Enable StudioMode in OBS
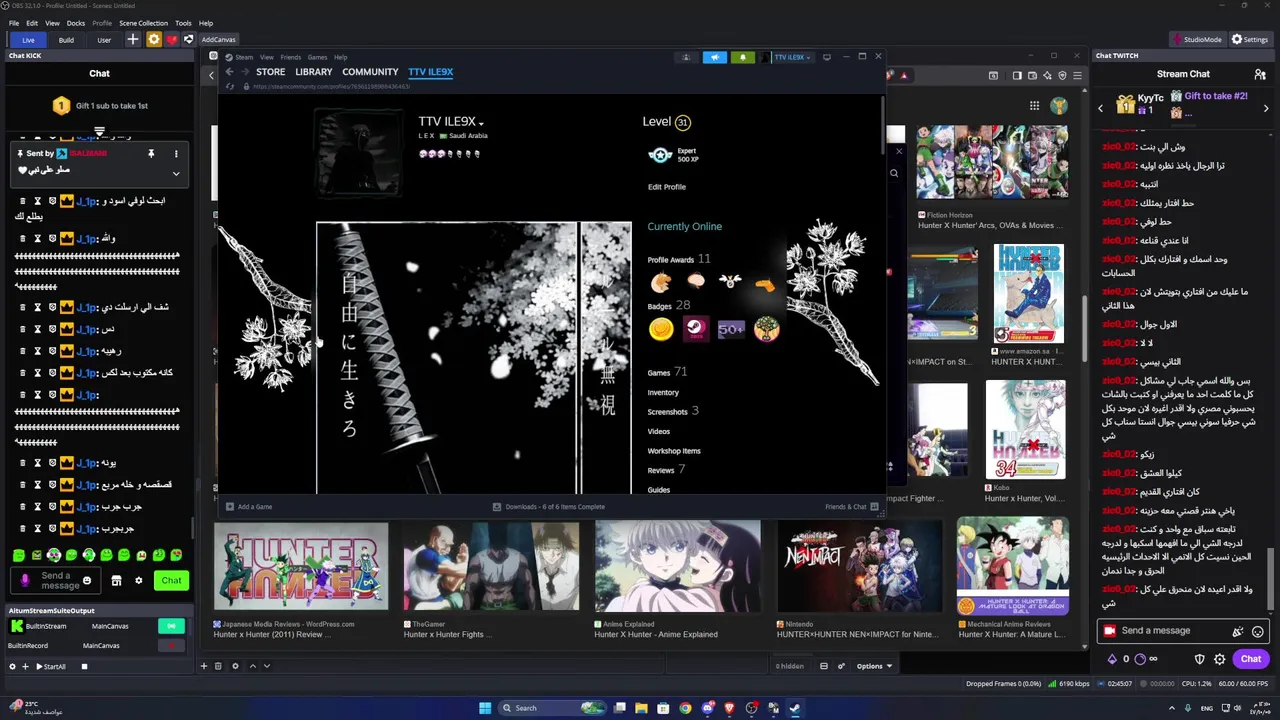Viewport: 1280px width, 720px height. point(1196,39)
